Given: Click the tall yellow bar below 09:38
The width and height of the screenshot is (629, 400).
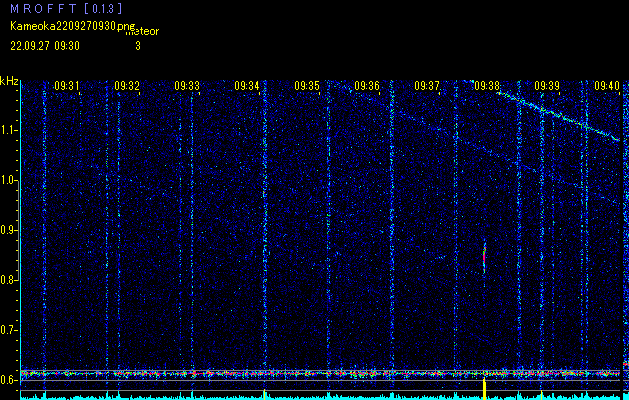Looking at the screenshot, I should [x=484, y=388].
